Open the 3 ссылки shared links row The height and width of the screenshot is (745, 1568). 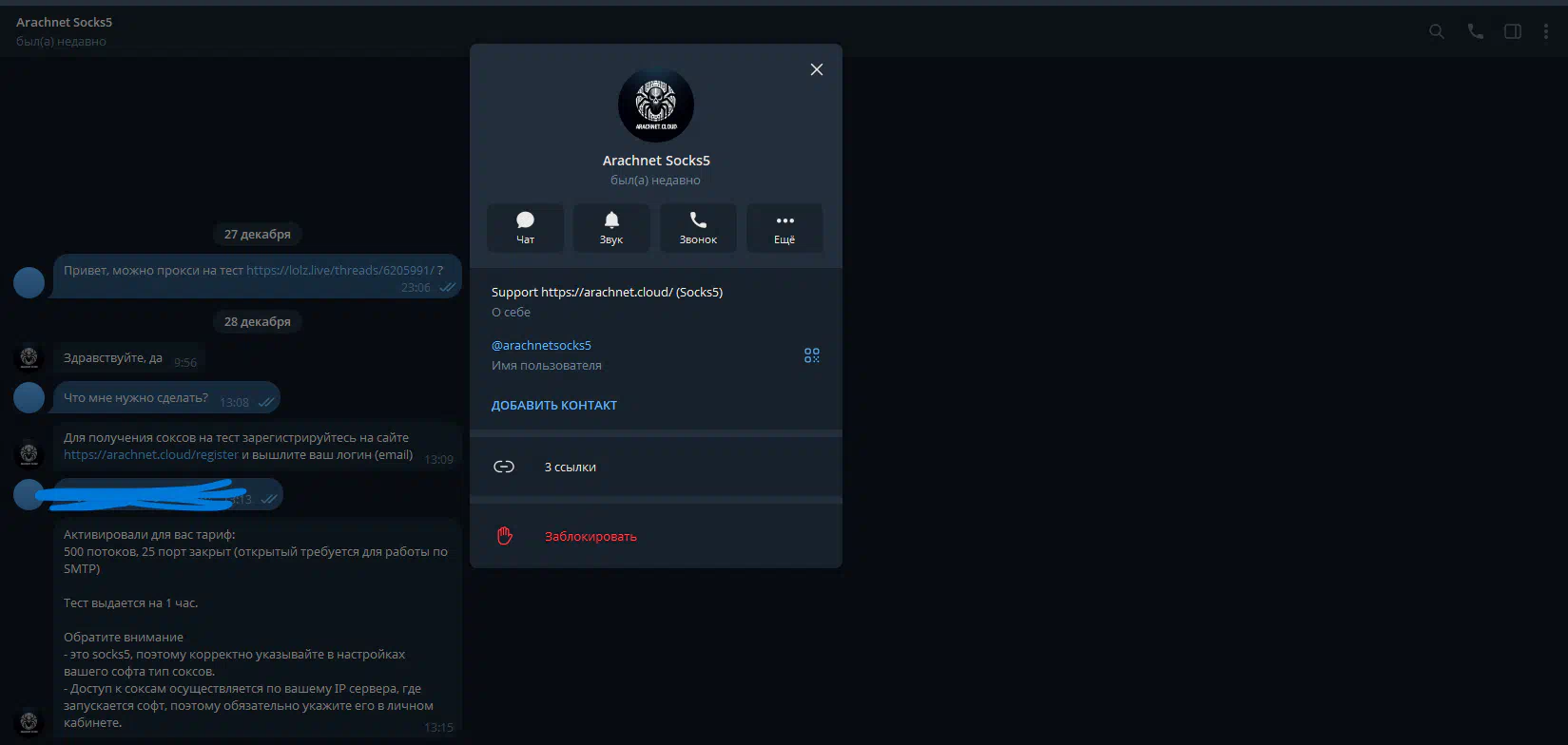pos(656,467)
